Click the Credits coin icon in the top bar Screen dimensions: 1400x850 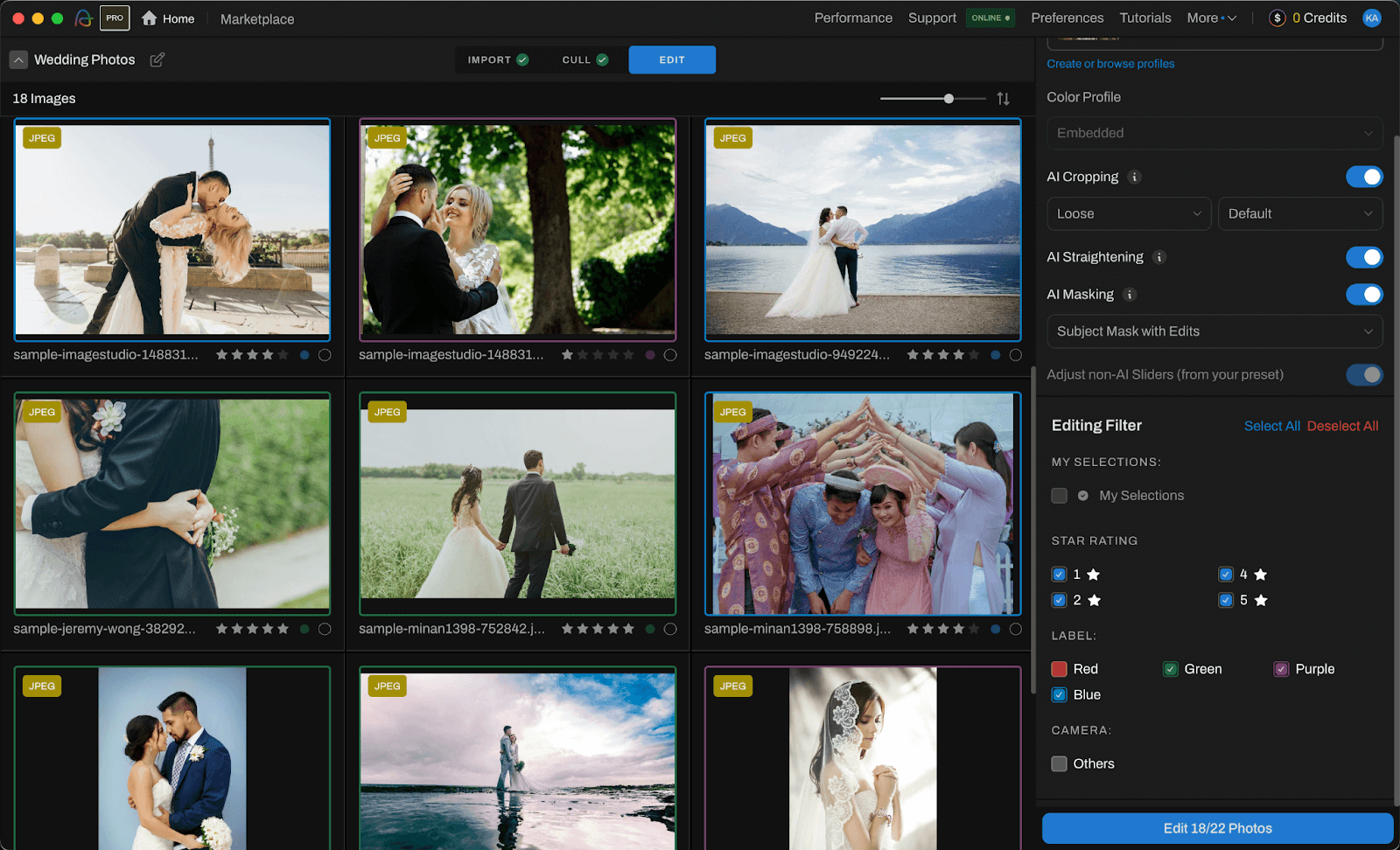click(1277, 17)
